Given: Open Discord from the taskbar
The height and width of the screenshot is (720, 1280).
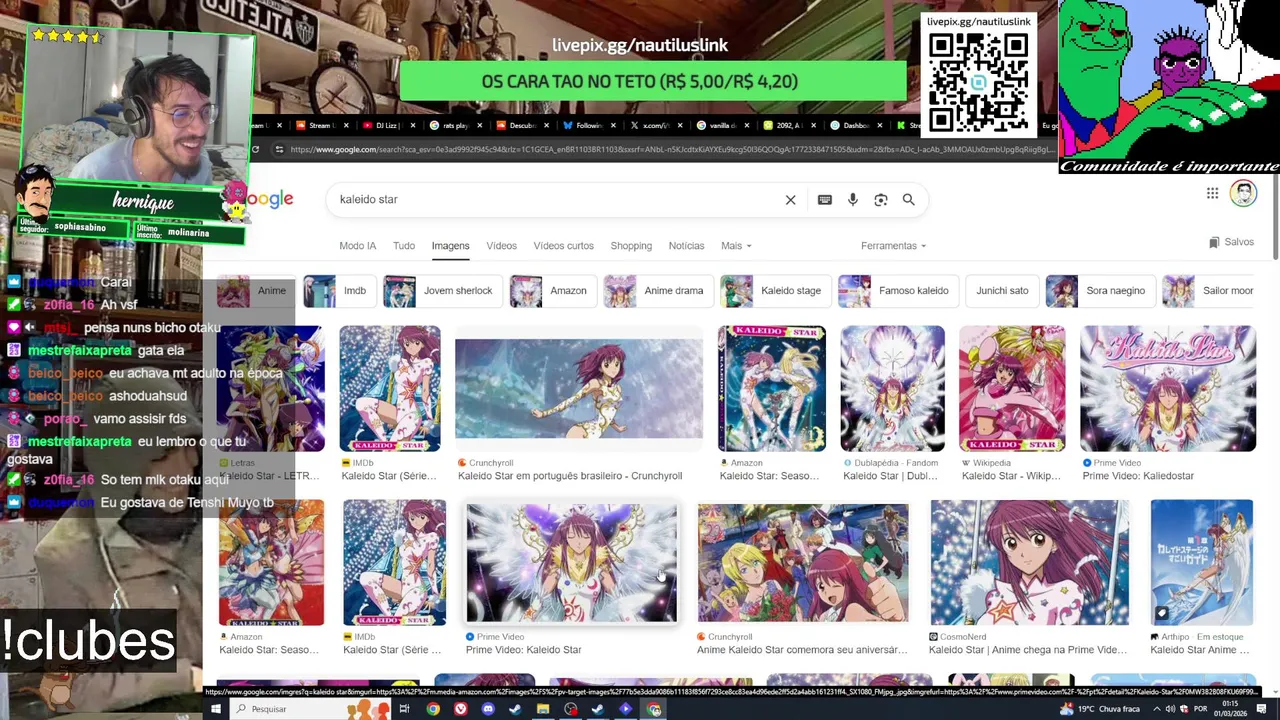Looking at the screenshot, I should tap(488, 709).
